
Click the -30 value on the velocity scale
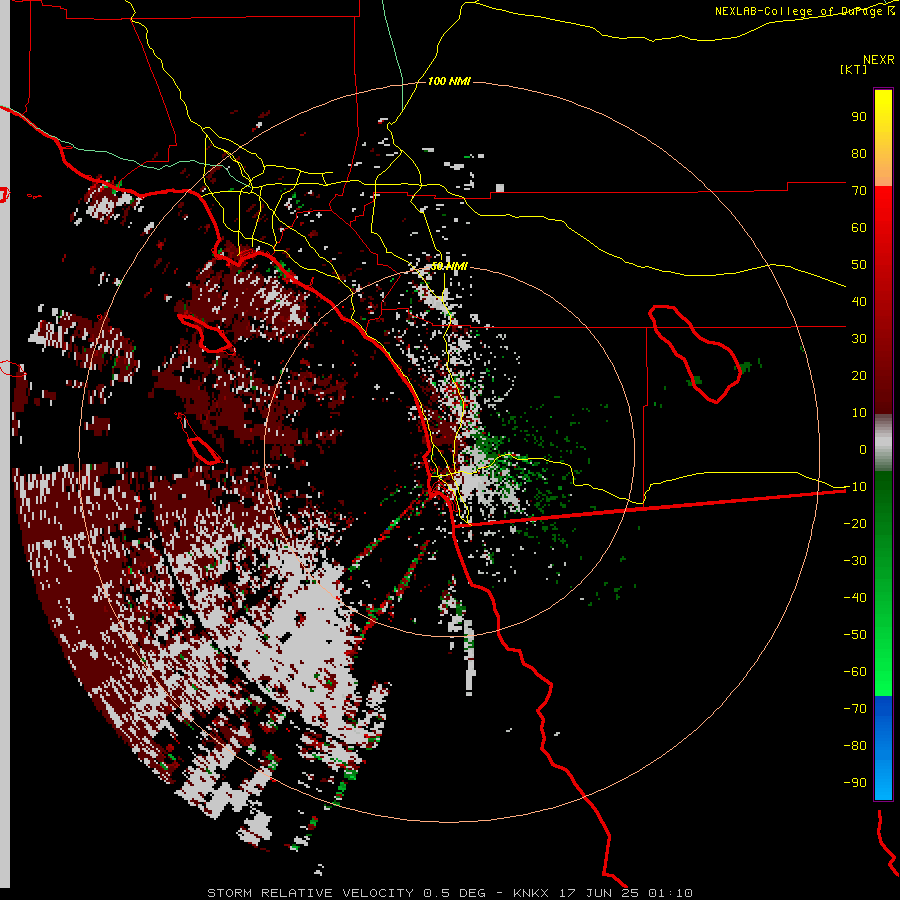(x=855, y=561)
